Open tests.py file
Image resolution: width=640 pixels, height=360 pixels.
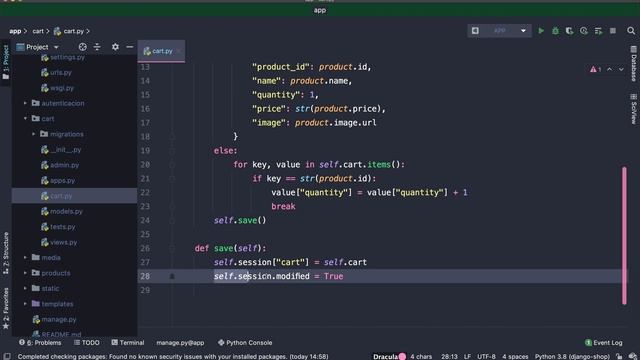(58, 227)
